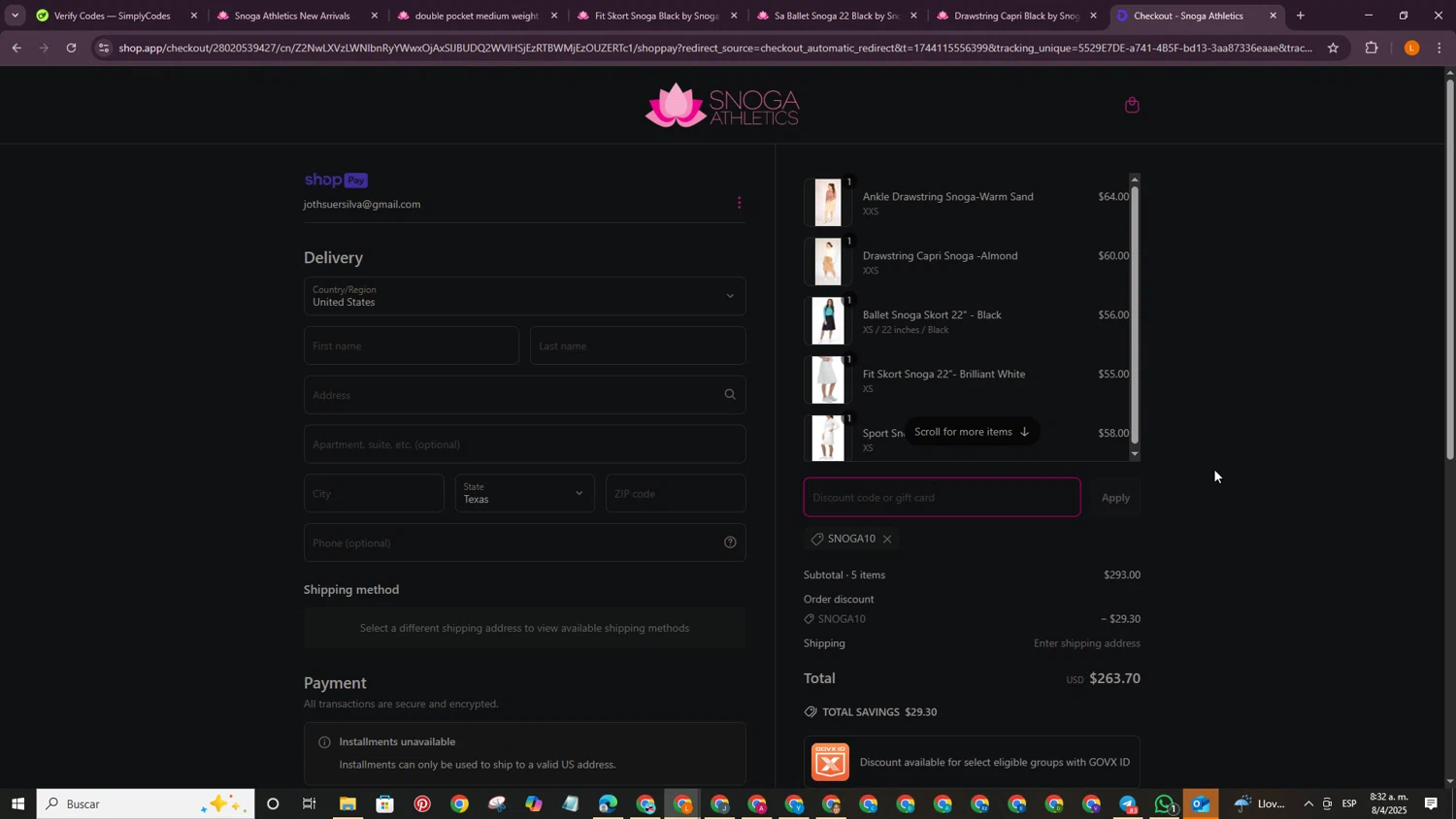
Task: Click the SNOGA10 applied discount tag
Action: pyautogui.click(x=850, y=540)
